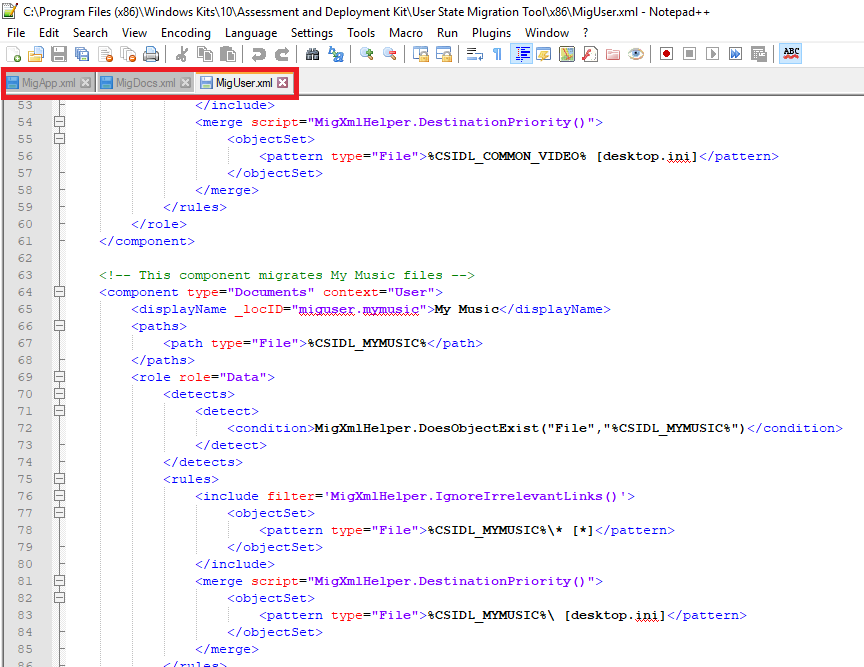Switch to the MigApp.xml tab

tap(48, 83)
